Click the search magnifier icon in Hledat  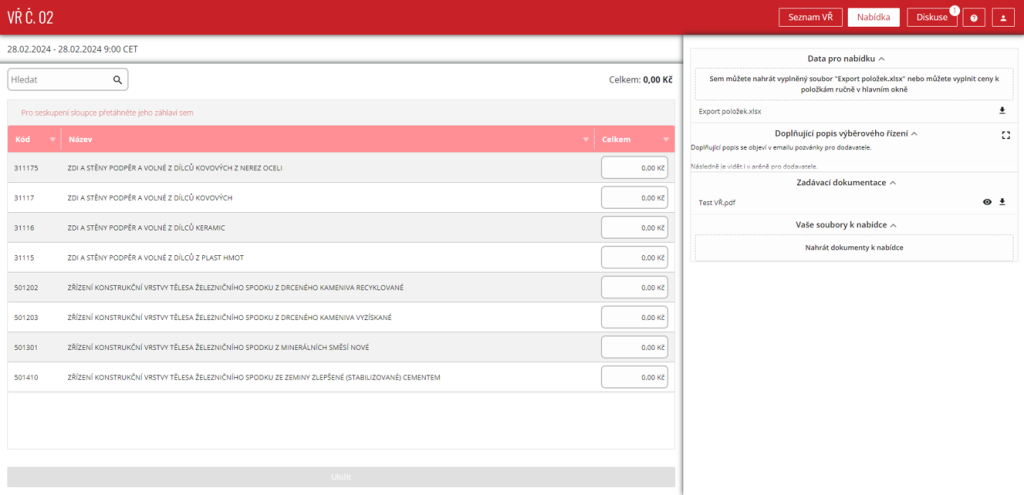pyautogui.click(x=117, y=79)
